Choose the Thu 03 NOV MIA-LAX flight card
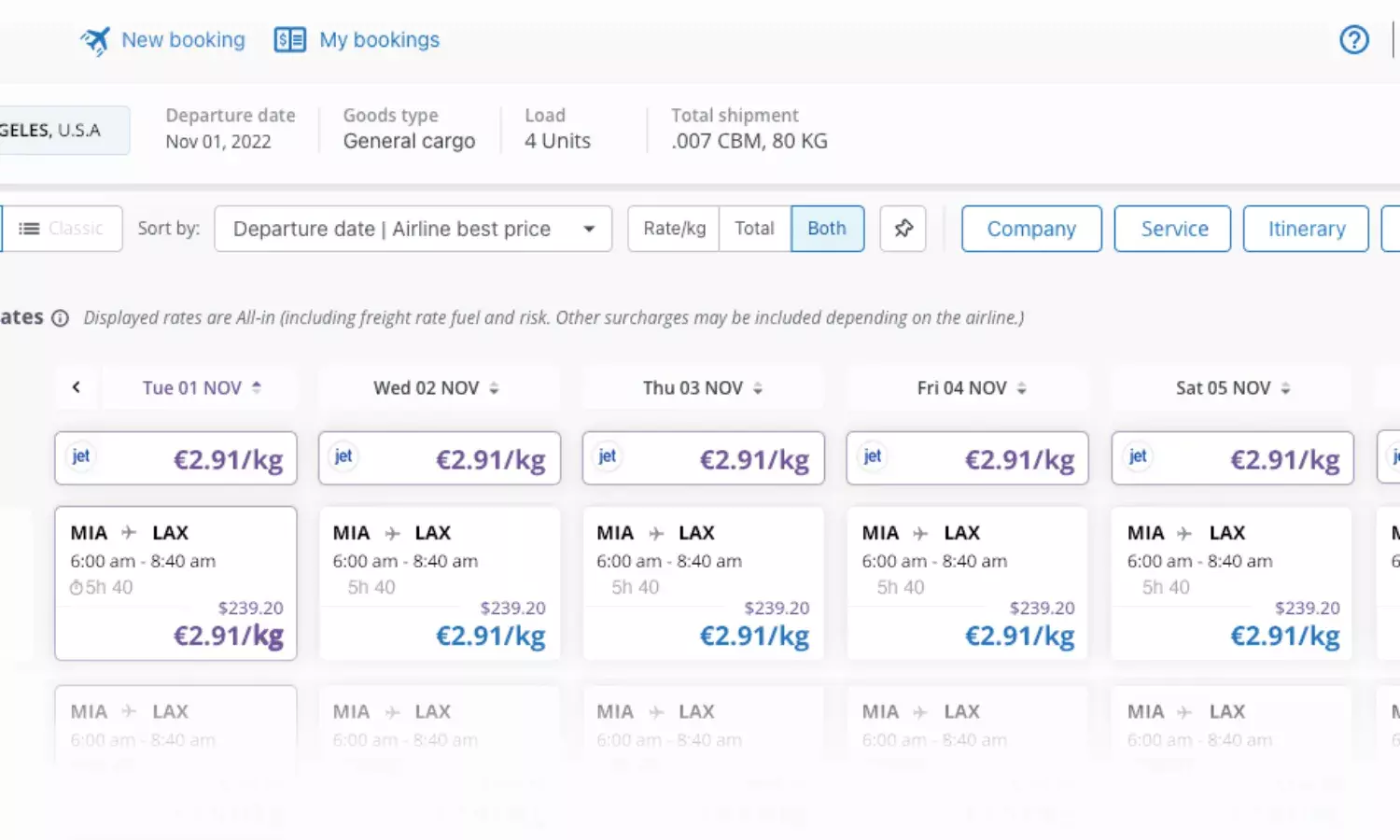This screenshot has height=840, width=1400. tap(704, 583)
